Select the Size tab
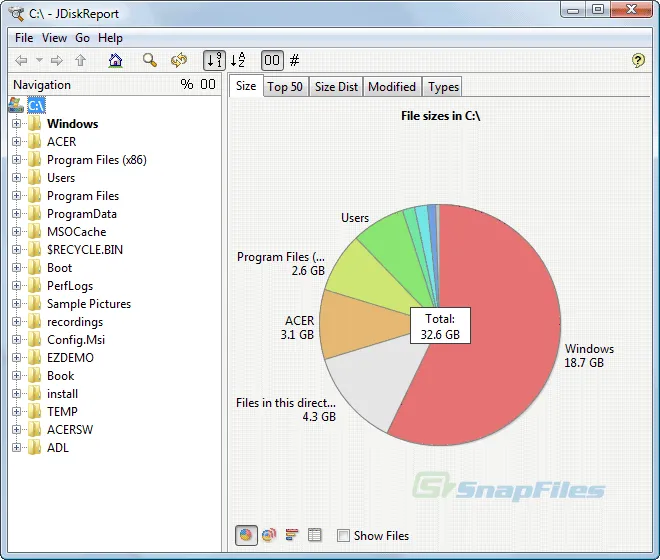This screenshot has height=560, width=660. 246,86
